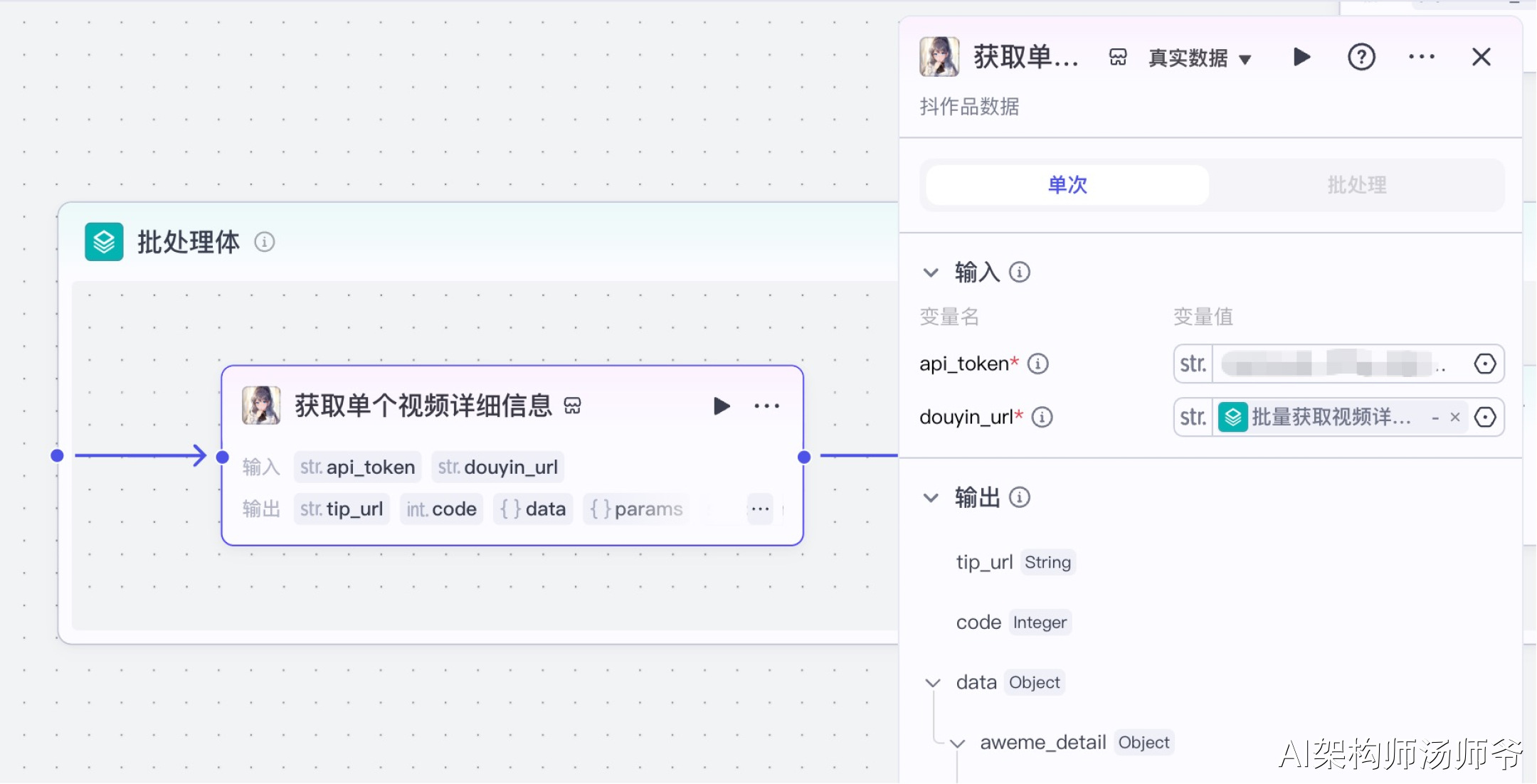
Task: Click info icon beside 批处理体 title
Action: (x=265, y=242)
